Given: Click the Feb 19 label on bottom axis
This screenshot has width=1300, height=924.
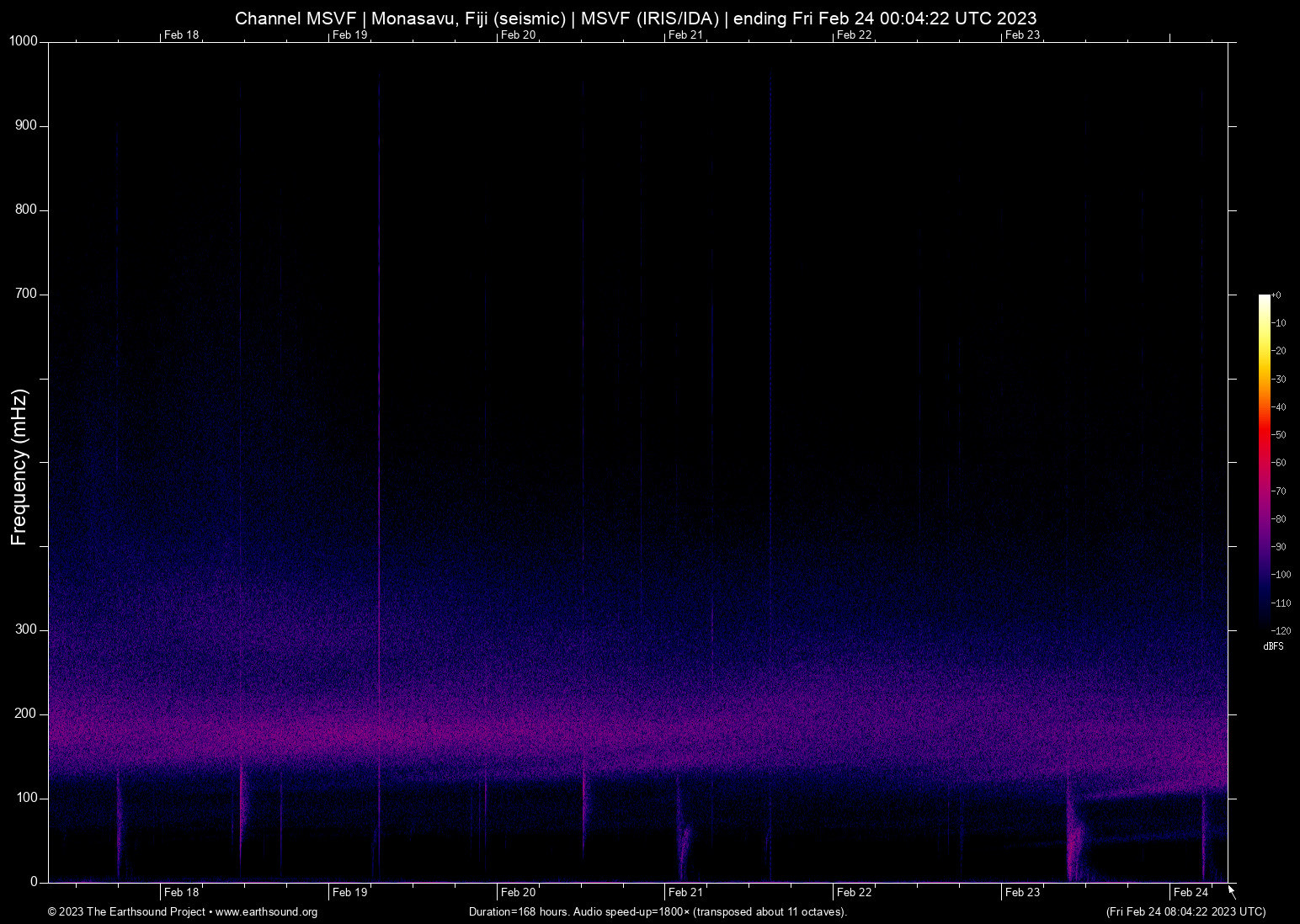Looking at the screenshot, I should click(x=348, y=893).
